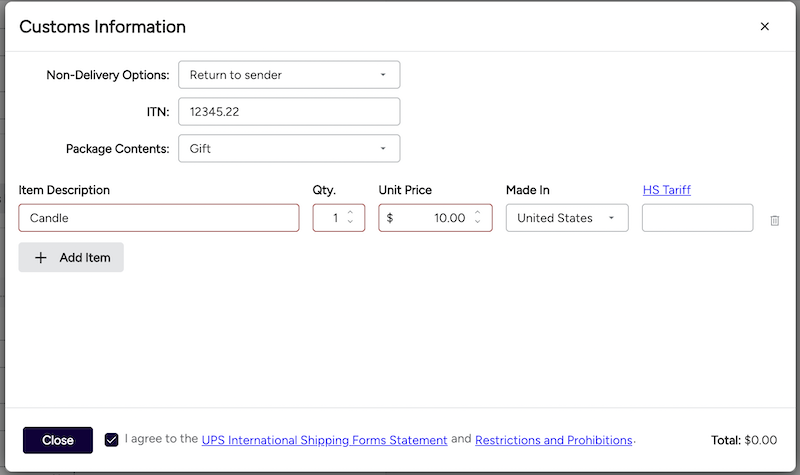Follow the Restrictions and Prohibitions link
This screenshot has width=800, height=475.
point(554,440)
